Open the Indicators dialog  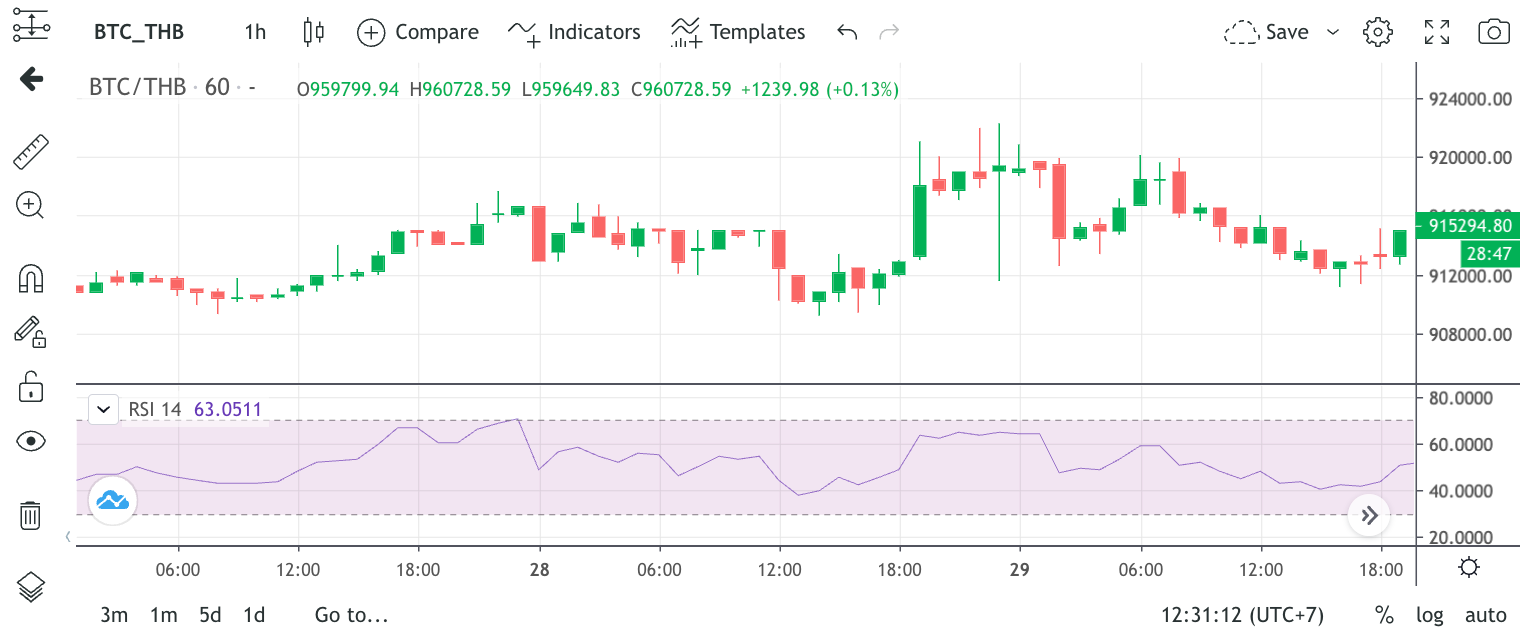[574, 32]
